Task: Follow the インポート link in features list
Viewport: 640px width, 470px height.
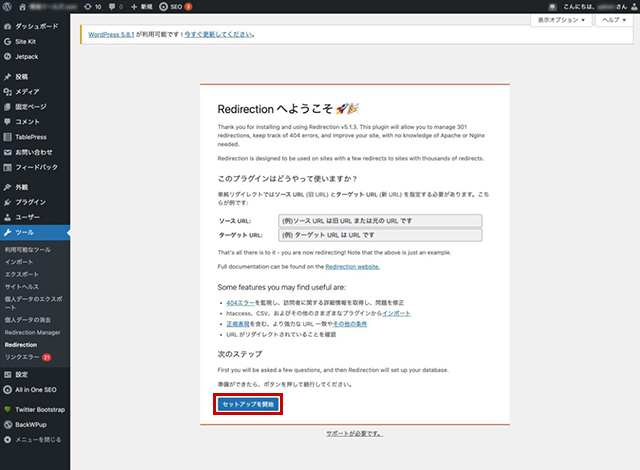Action: 396,313
